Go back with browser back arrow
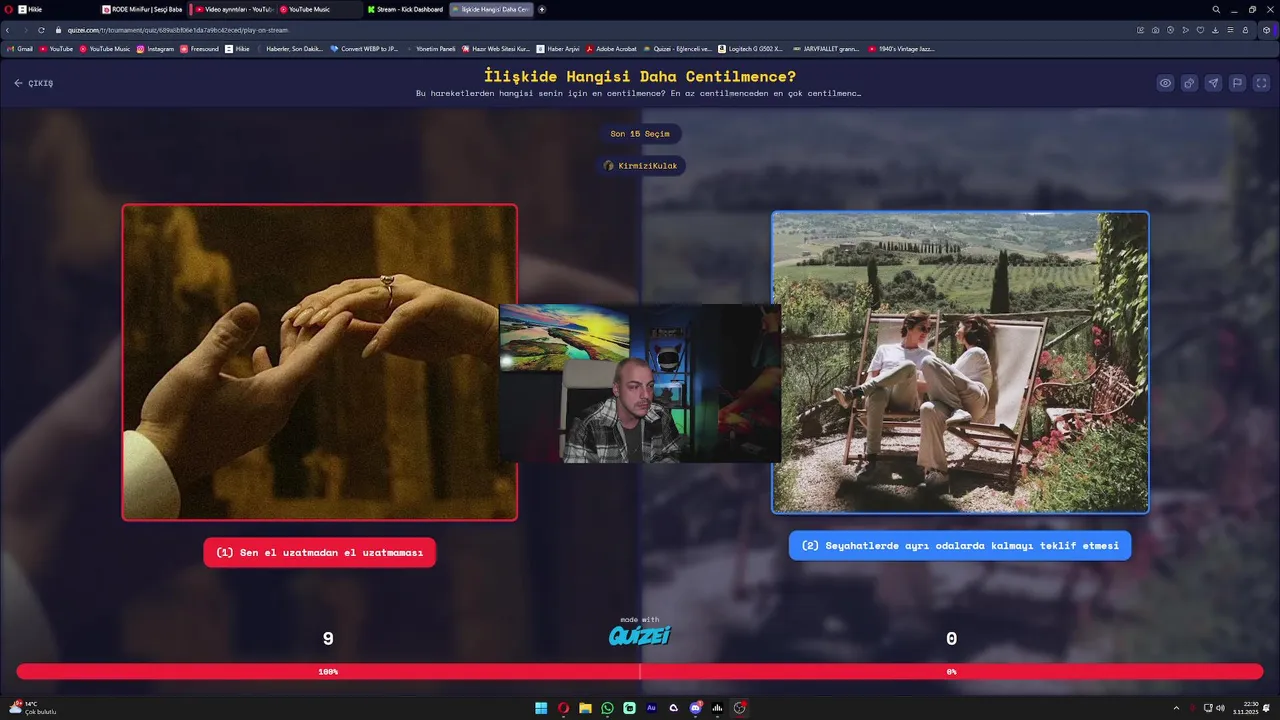Image resolution: width=1280 pixels, height=720 pixels. pos(8,30)
